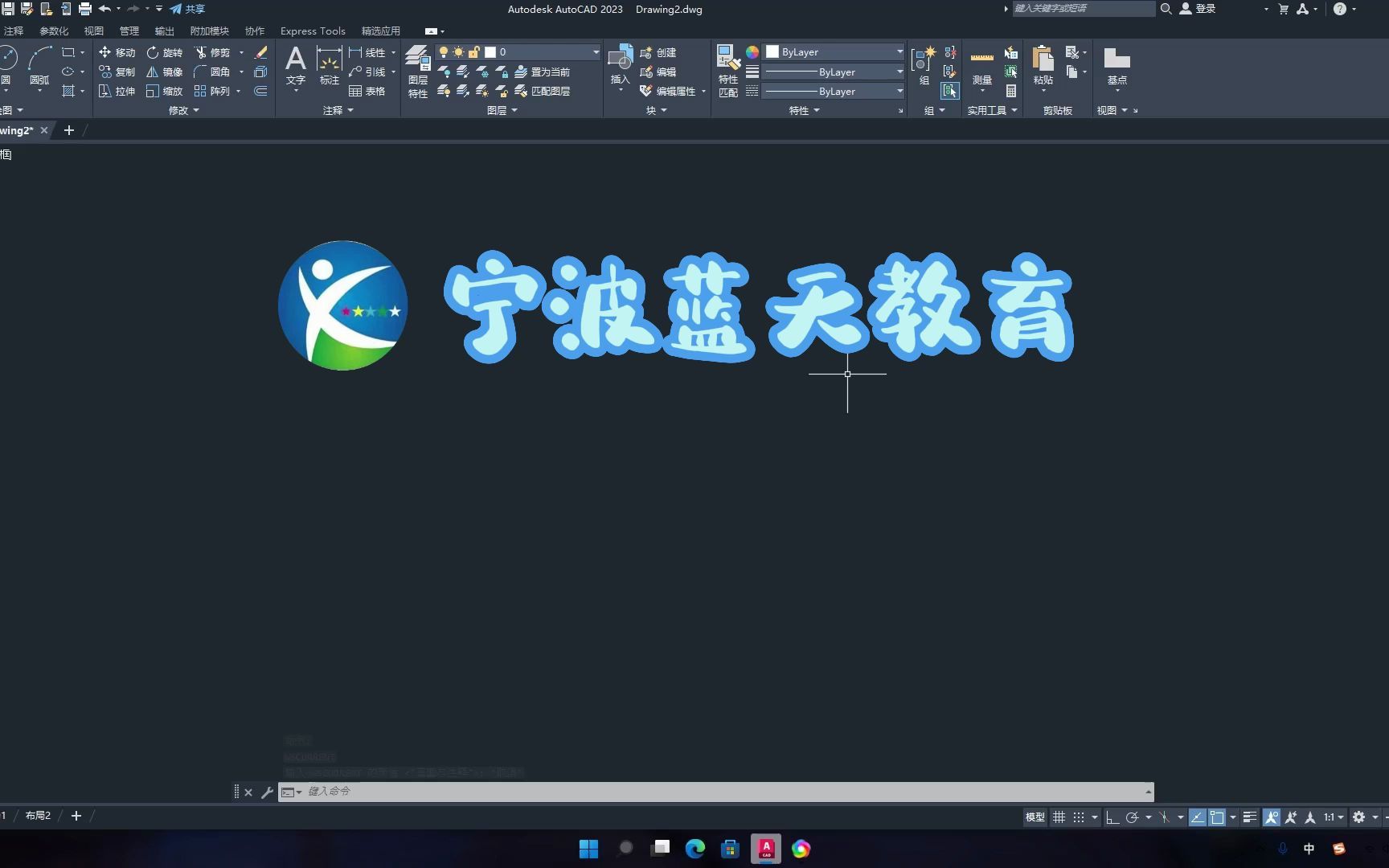Open the Quick Calculator icon

pos(1011,91)
